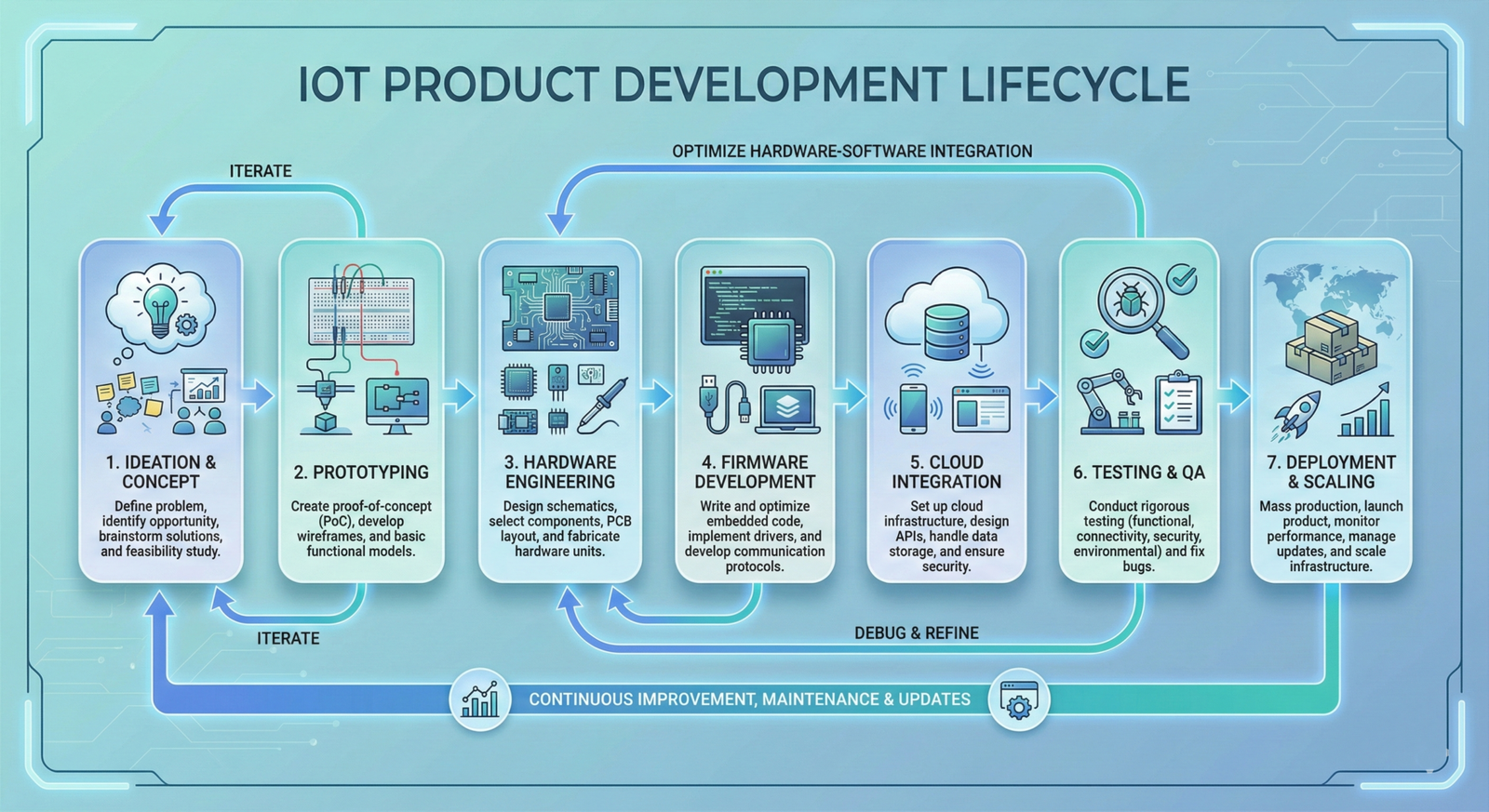The image size is (1489, 812).
Task: Click the bug under magnifying glass icon
Action: [x=1143, y=312]
